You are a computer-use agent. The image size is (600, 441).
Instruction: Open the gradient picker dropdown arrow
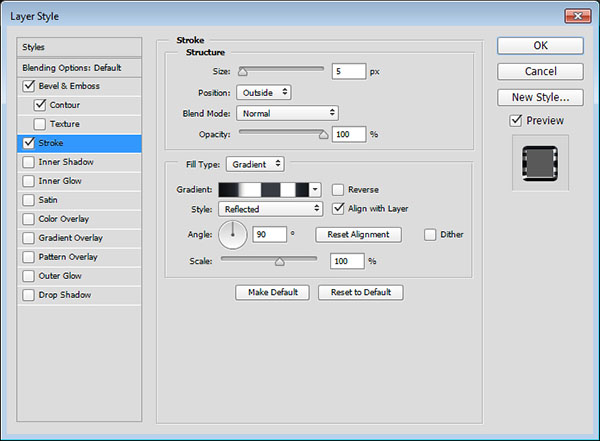point(315,189)
